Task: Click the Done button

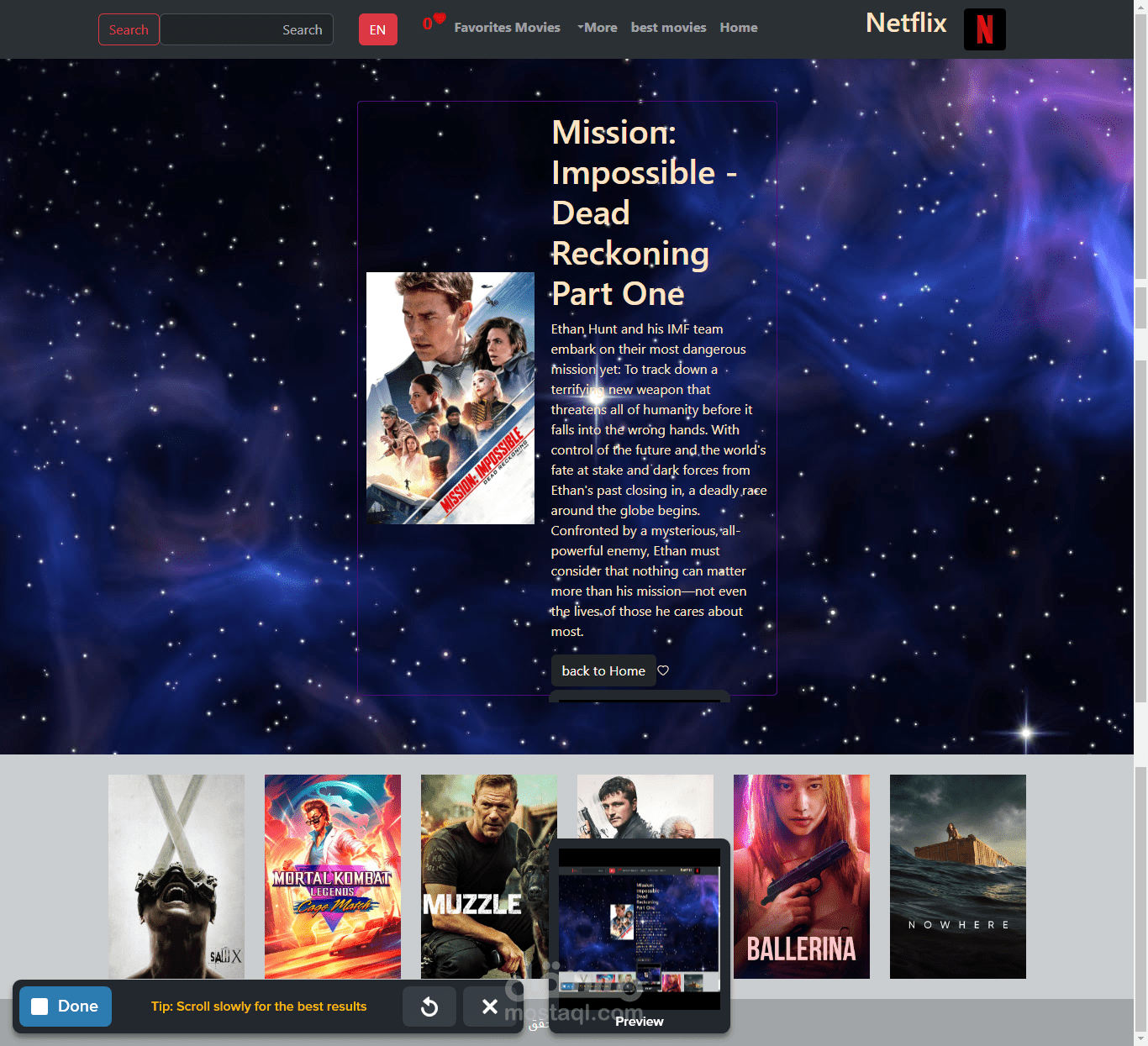Action: (66, 1007)
